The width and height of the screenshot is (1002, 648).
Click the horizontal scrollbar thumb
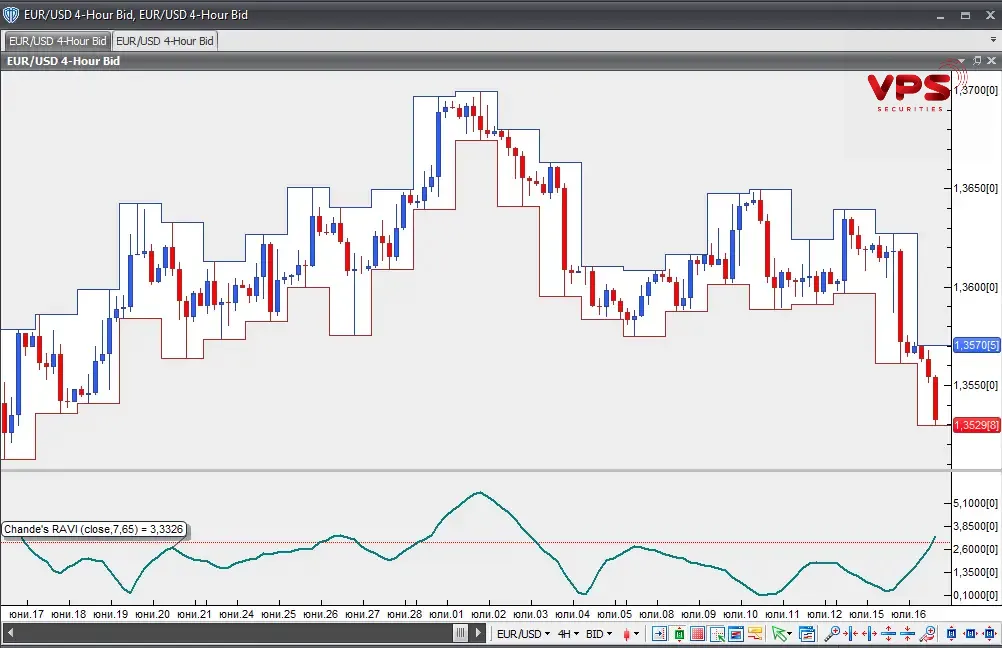[x=460, y=633]
